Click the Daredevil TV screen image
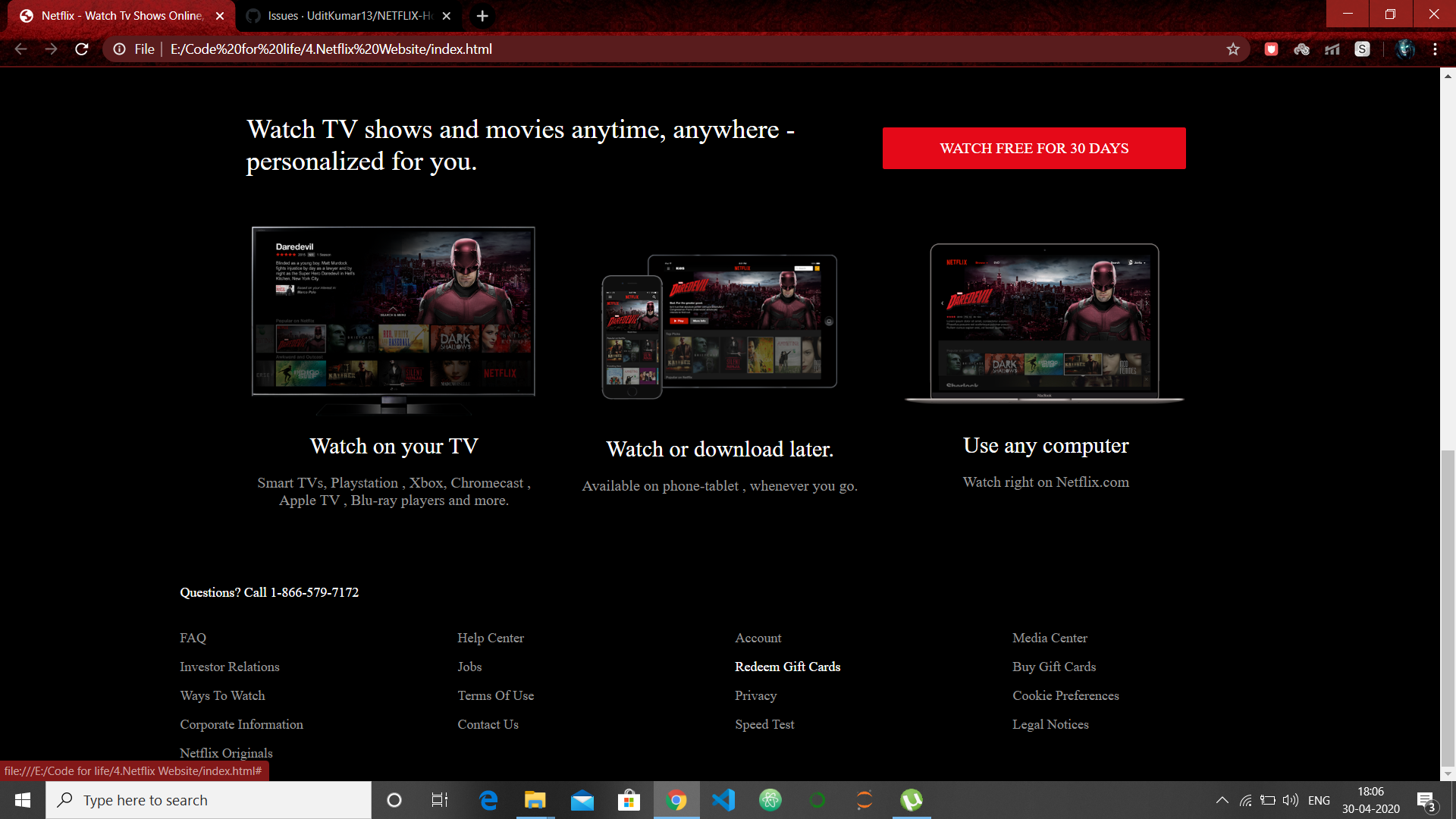Image resolution: width=1456 pixels, height=819 pixels. (x=393, y=312)
